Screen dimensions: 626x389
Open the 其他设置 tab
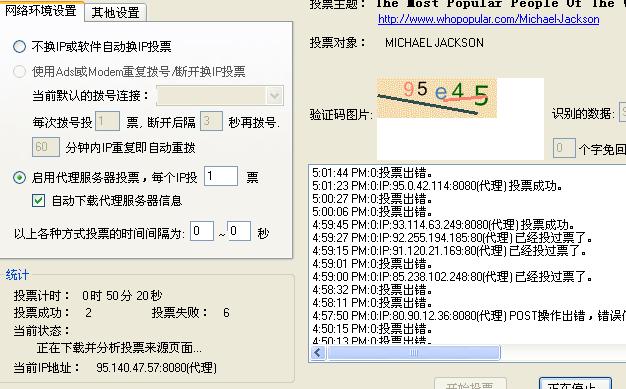115,12
